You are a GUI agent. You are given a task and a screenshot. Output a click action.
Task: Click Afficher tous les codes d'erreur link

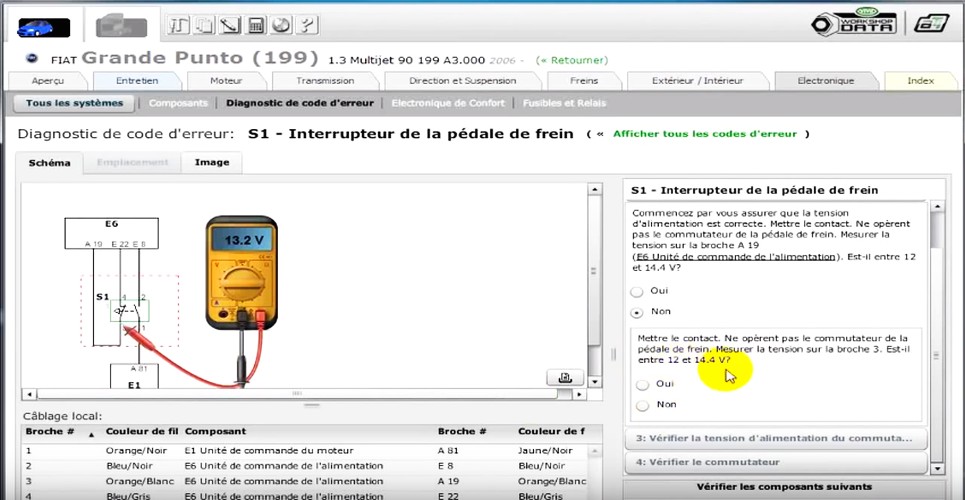point(705,134)
